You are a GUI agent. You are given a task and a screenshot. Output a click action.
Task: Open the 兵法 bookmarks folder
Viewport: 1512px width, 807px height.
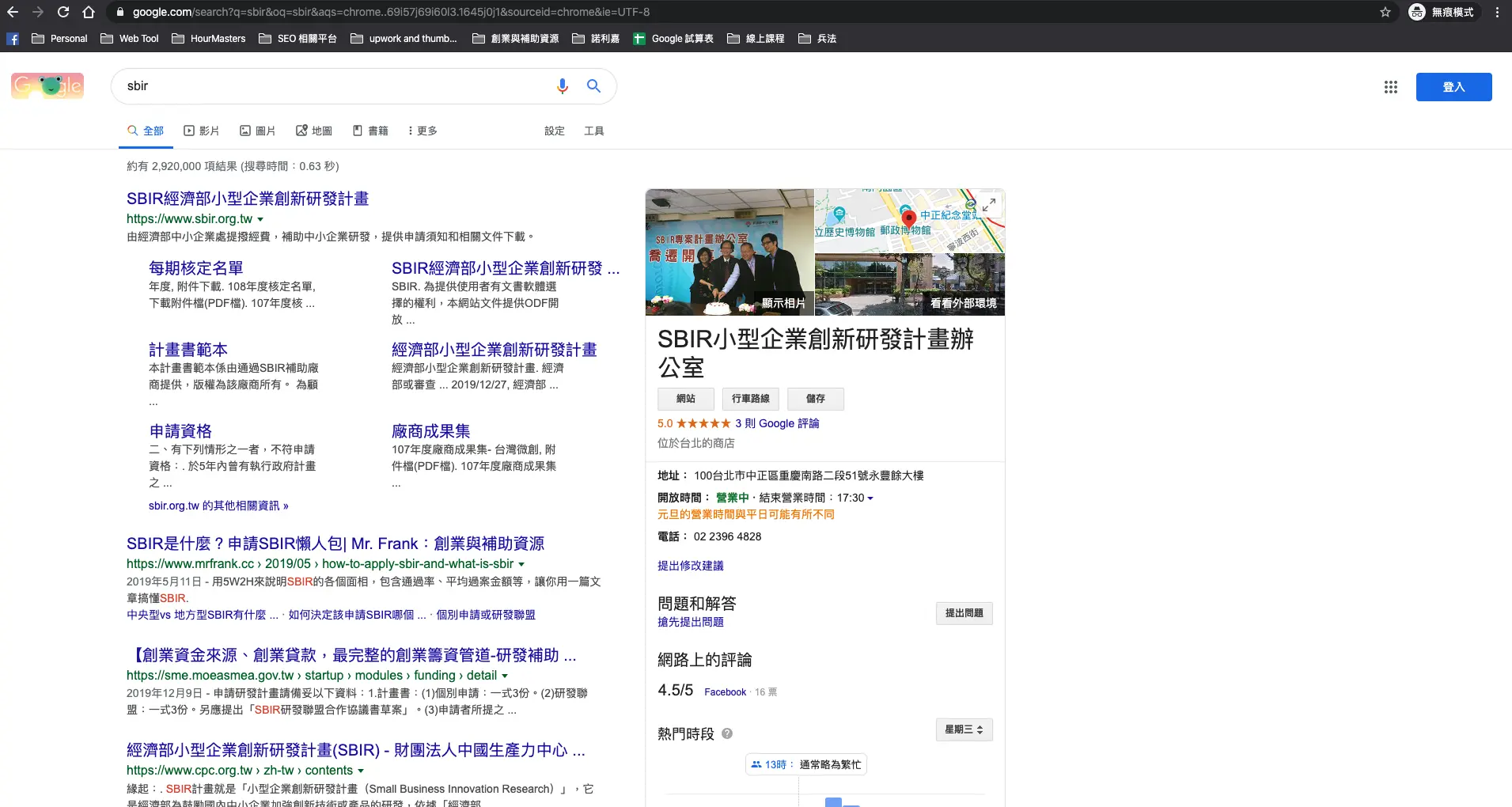[x=817, y=38]
